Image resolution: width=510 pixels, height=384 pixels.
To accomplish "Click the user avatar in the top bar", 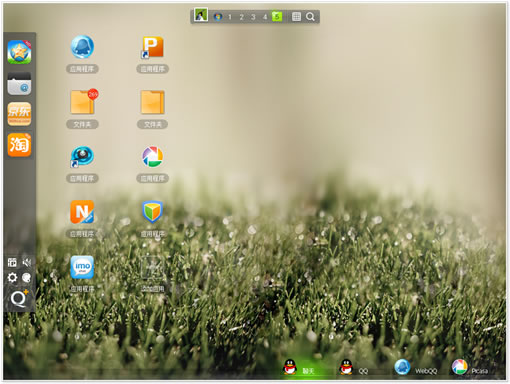I will pyautogui.click(x=201, y=15).
